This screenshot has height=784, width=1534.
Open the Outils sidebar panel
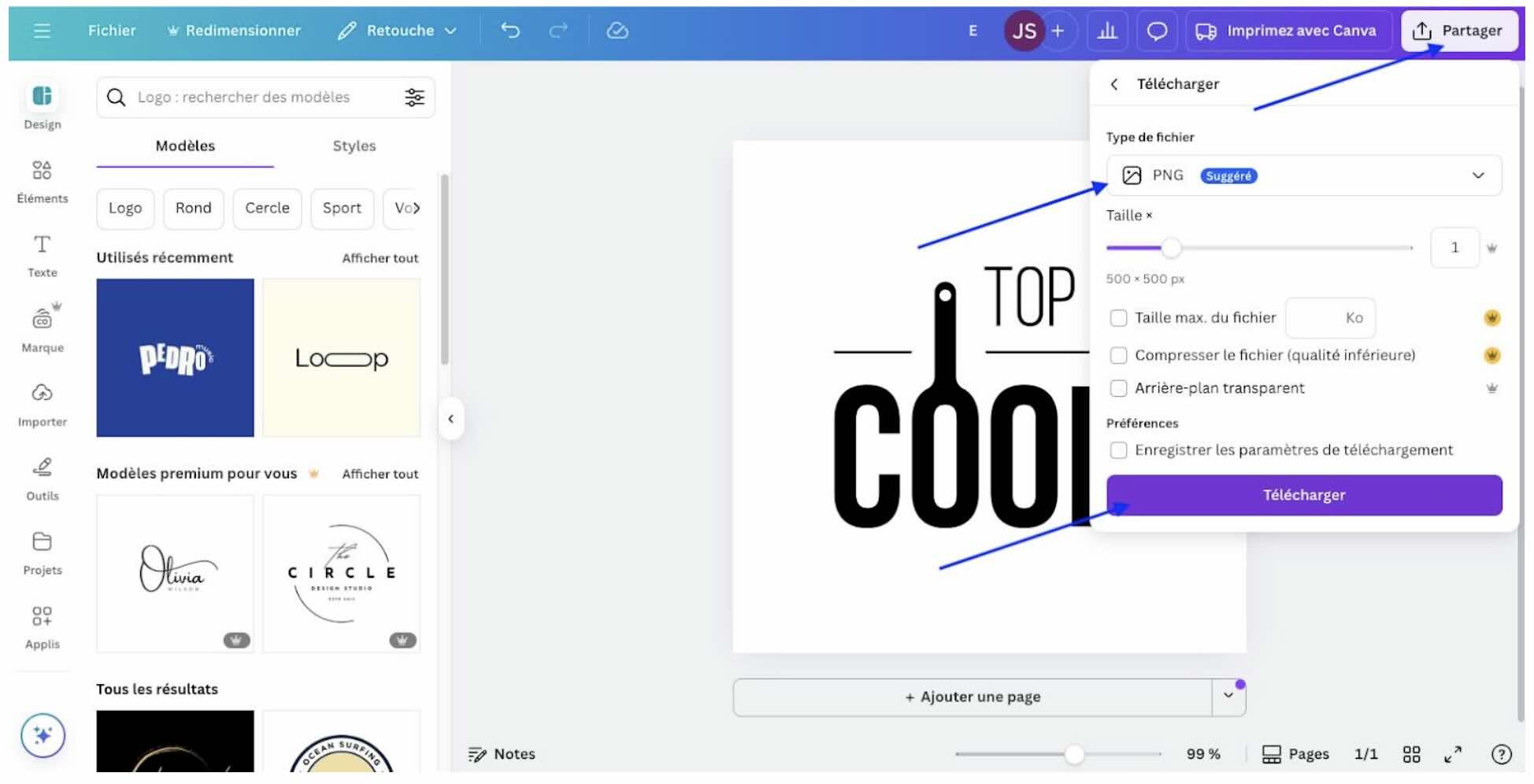[43, 479]
